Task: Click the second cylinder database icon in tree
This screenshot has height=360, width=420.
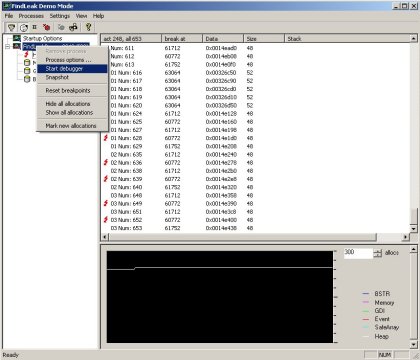Action: 27,71
